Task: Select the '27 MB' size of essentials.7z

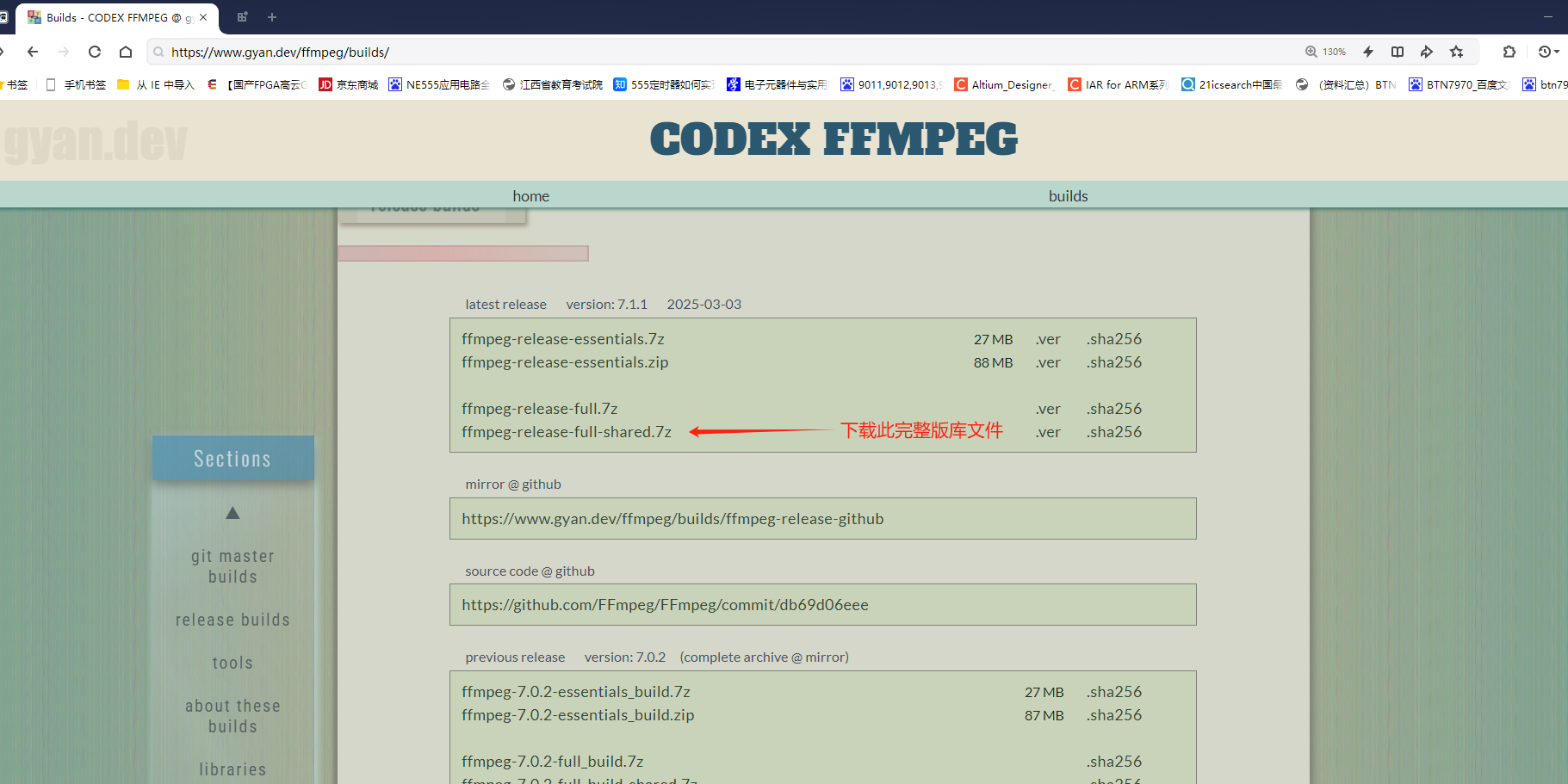Action: click(993, 340)
